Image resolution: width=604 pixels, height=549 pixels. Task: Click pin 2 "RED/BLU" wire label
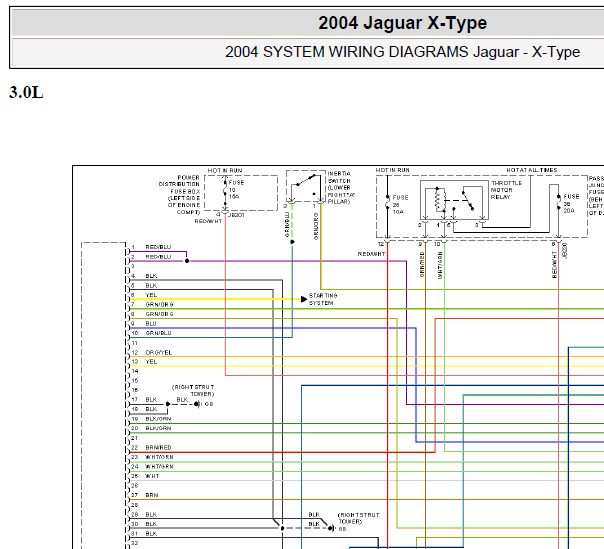(158, 257)
